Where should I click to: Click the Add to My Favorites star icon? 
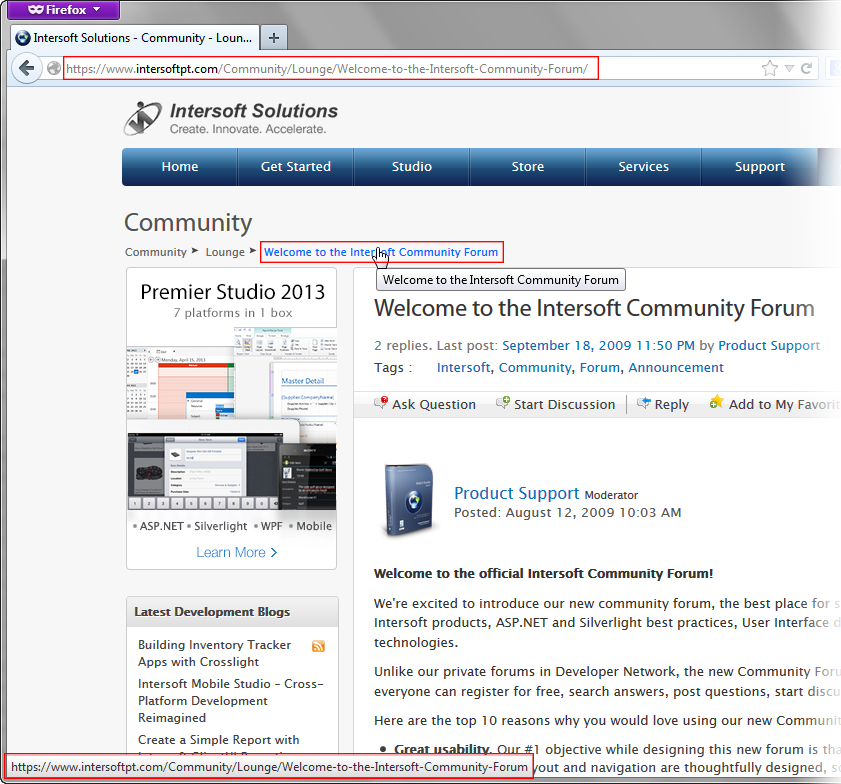point(717,402)
